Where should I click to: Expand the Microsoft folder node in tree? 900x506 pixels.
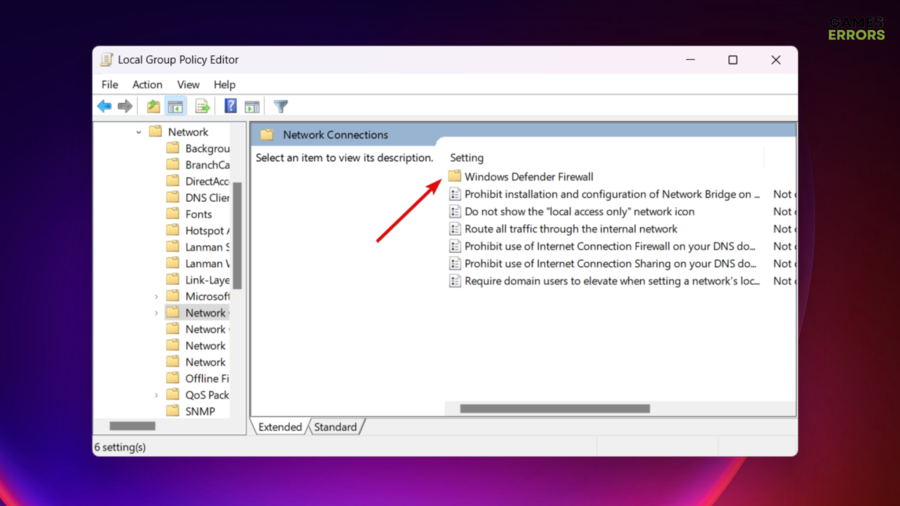[x=156, y=297]
